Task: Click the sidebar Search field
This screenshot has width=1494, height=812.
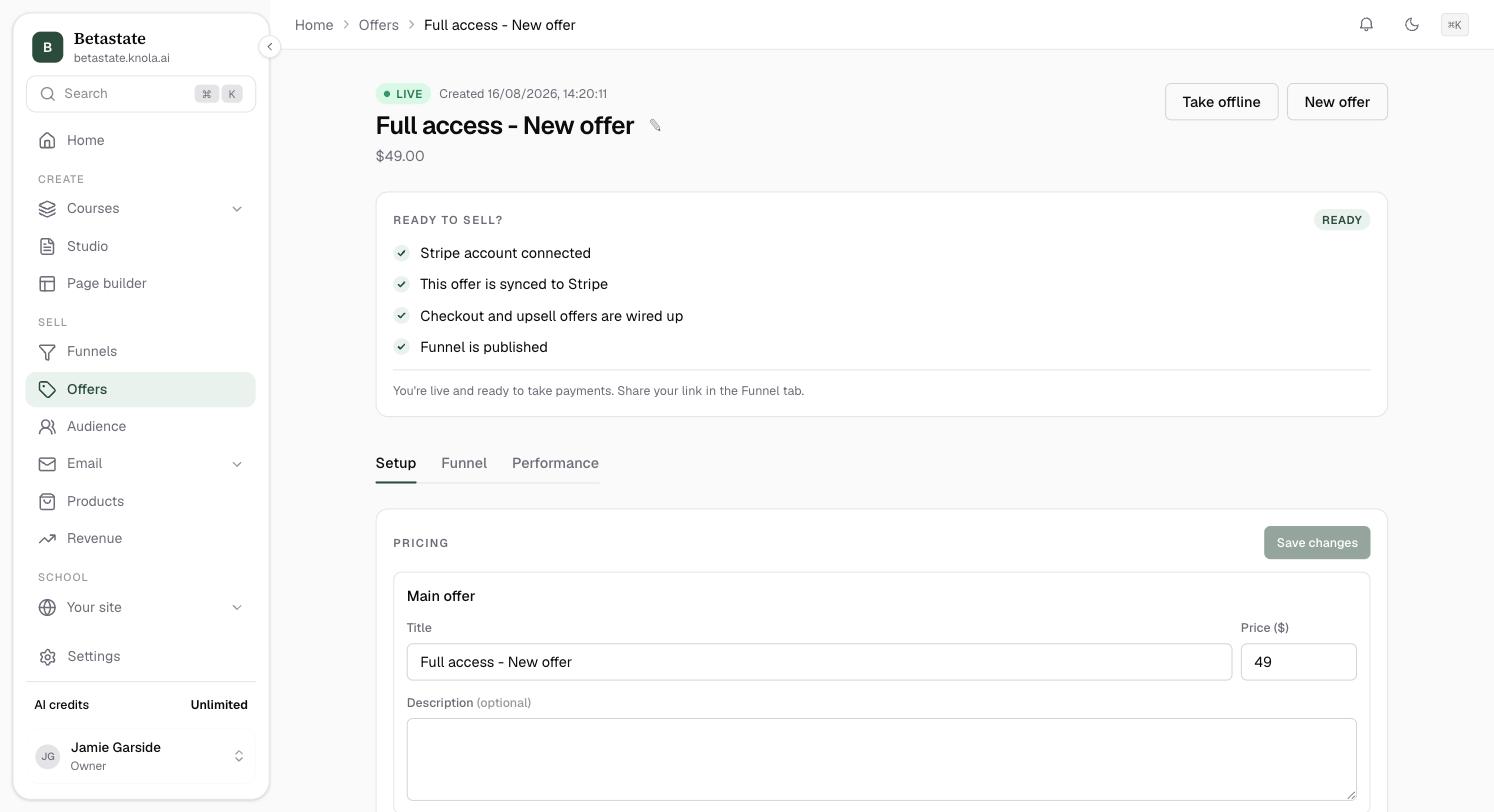Action: 141,94
